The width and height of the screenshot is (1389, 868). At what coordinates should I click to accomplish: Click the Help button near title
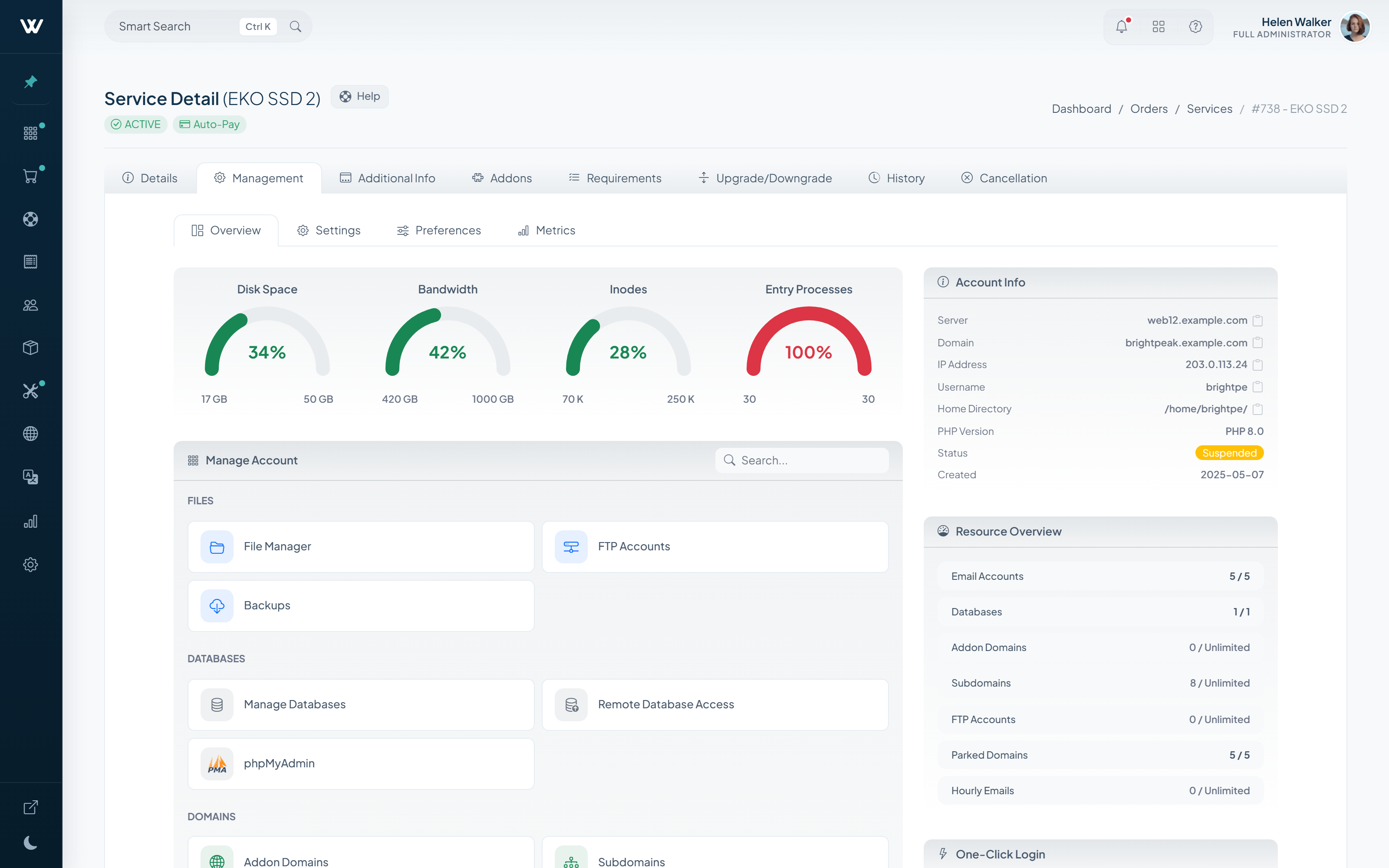(360, 96)
